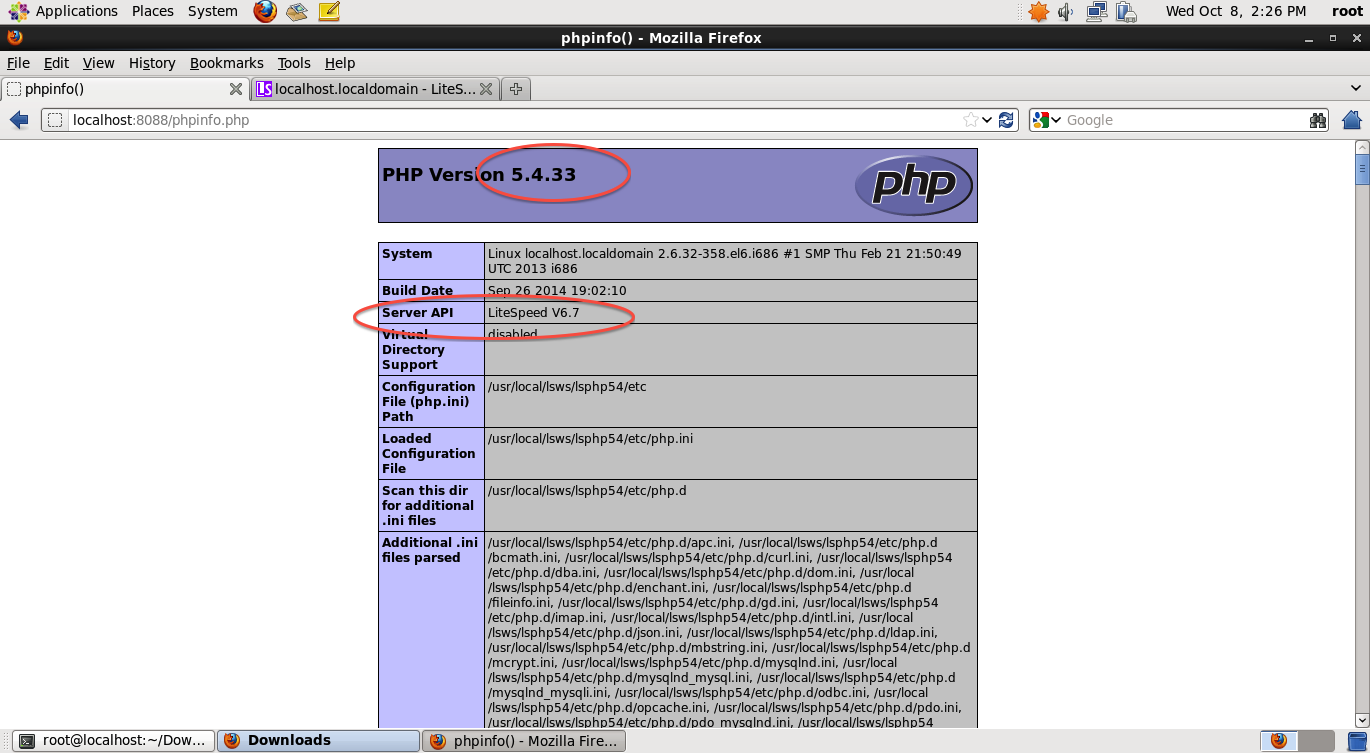Open the root user menu

pyautogui.click(x=1347, y=11)
